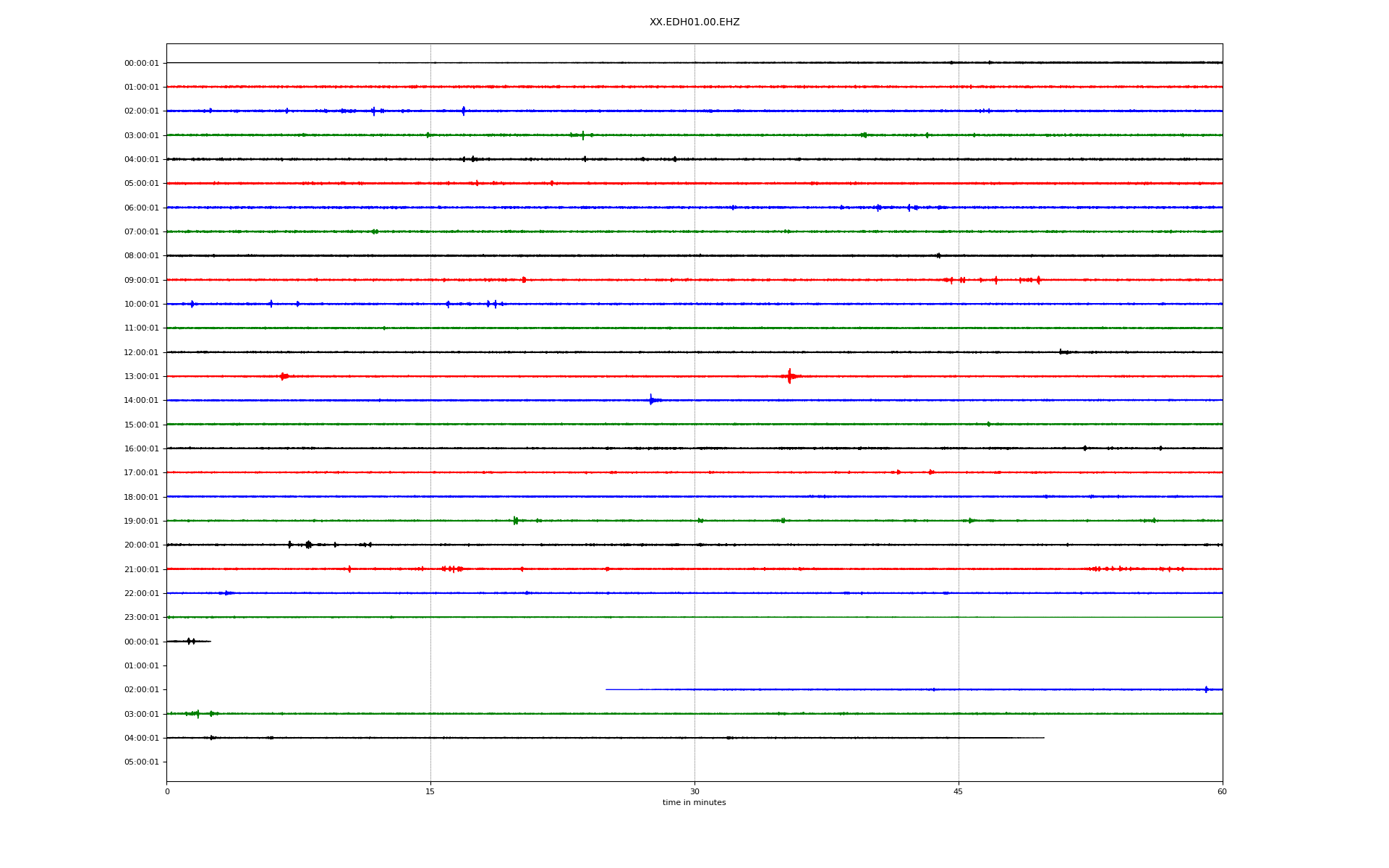This screenshot has width=1389, height=868.
Task: Click blue spike on 10:00:01 trace near minute 6
Action: (271, 304)
